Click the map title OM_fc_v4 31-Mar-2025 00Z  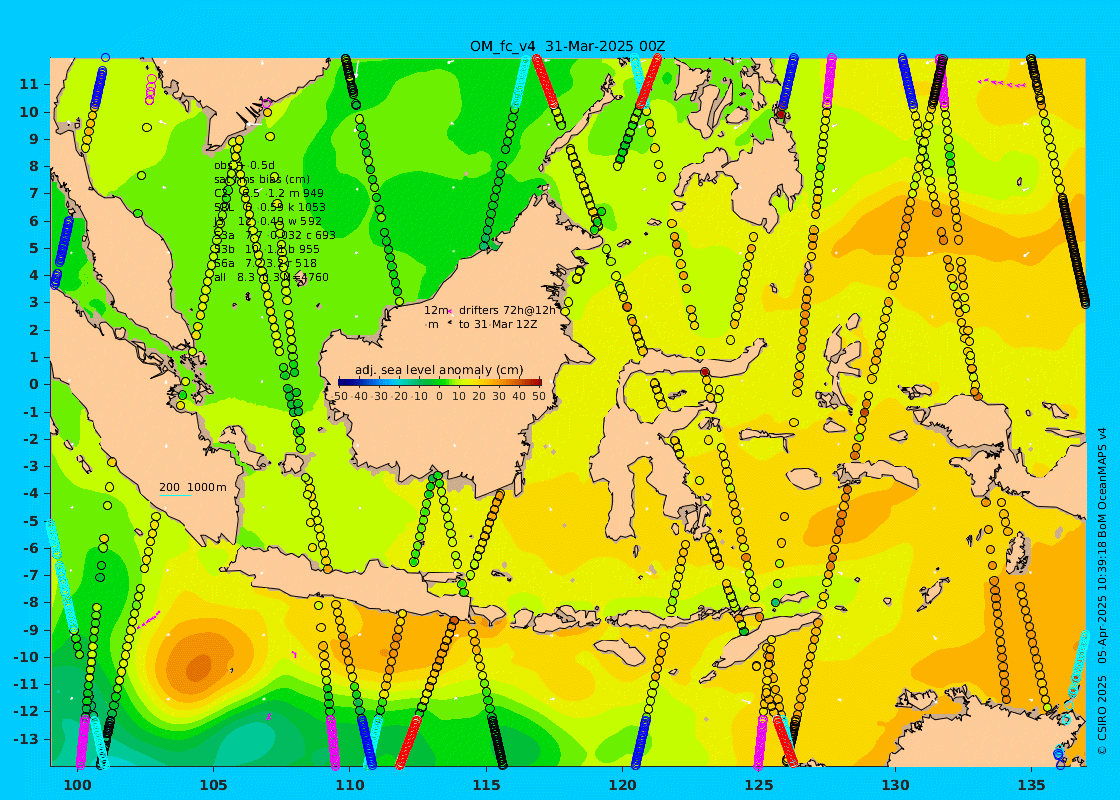(567, 46)
